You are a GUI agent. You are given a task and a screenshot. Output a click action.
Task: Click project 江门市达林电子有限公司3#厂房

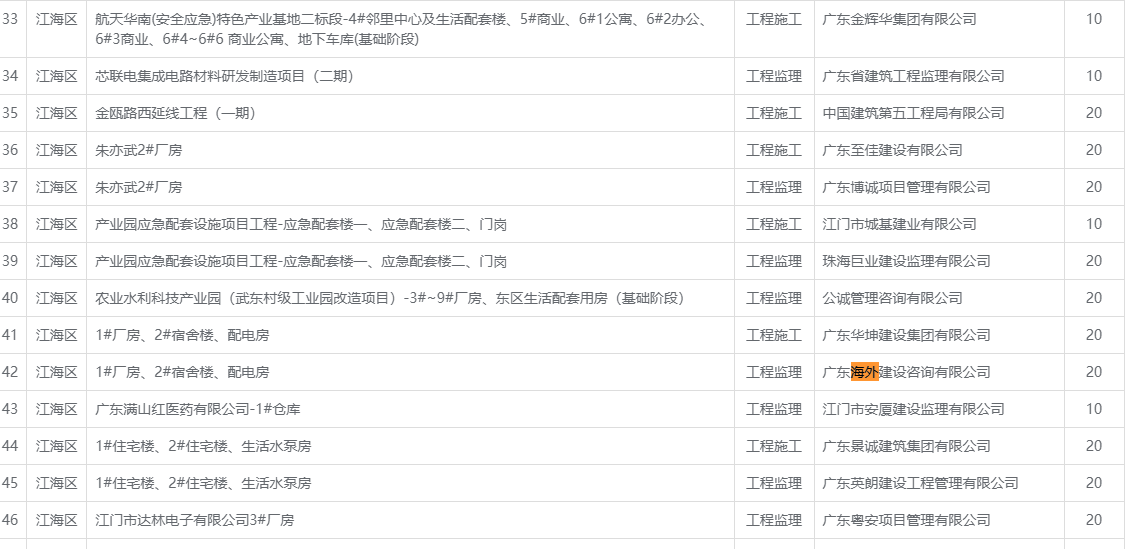pyautogui.click(x=195, y=520)
